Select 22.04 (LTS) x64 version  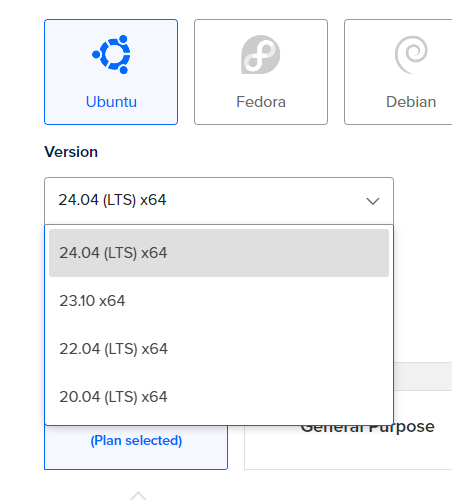[x=219, y=349]
